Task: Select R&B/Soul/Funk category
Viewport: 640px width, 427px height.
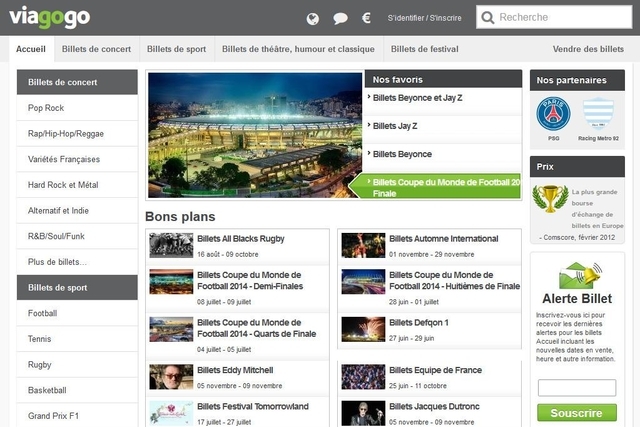Action: pyautogui.click(x=77, y=236)
